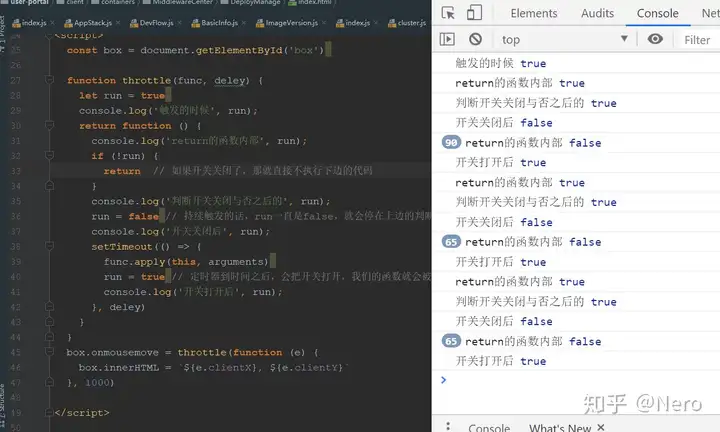Click the ImageVersion.js file icon
The height and width of the screenshot is (432, 720).
(x=260, y=22)
